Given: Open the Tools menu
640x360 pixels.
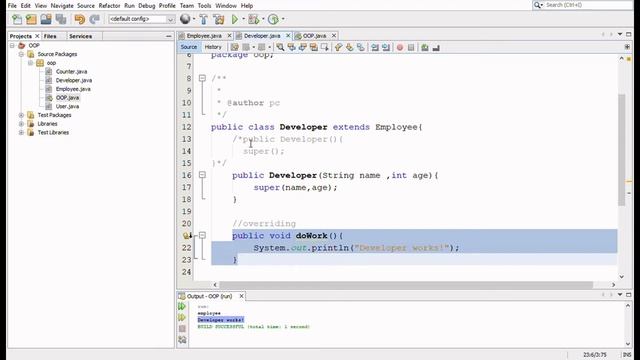Looking at the screenshot, I should coord(204,6).
